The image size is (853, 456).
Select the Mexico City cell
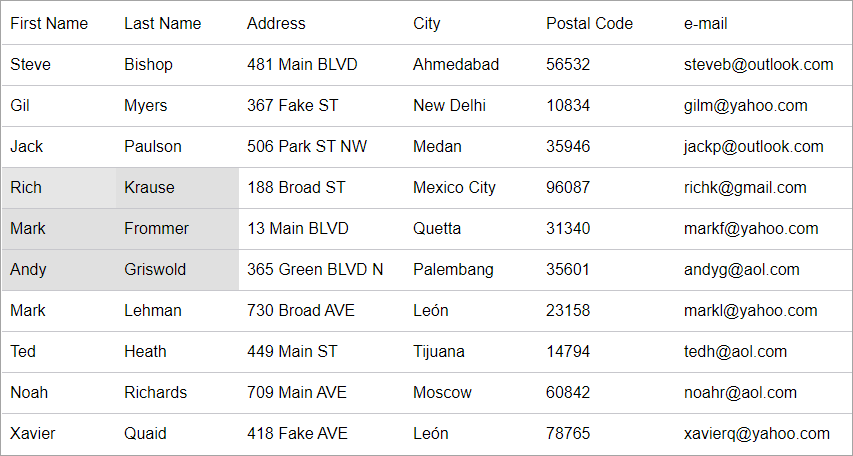coord(454,188)
